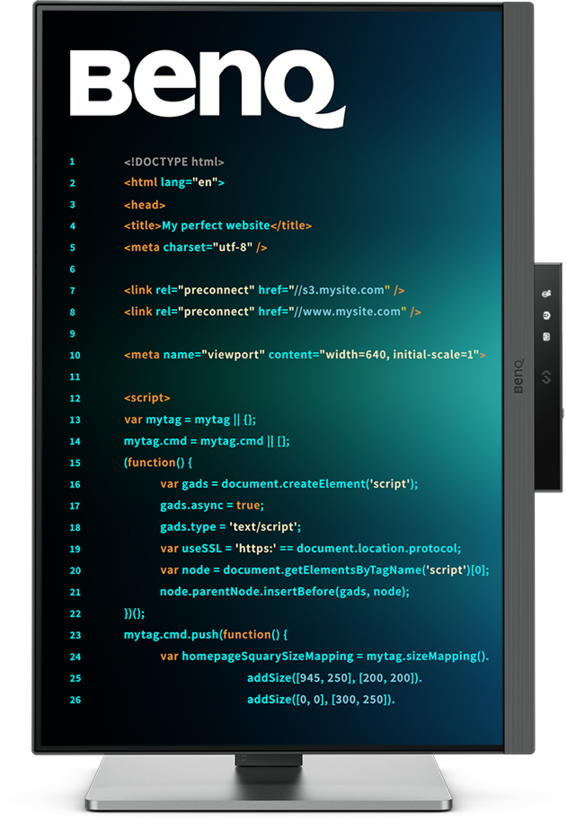Screen dimensions: 566x820
Task: Click line number 26 in the gutter
Action: click(x=75, y=700)
